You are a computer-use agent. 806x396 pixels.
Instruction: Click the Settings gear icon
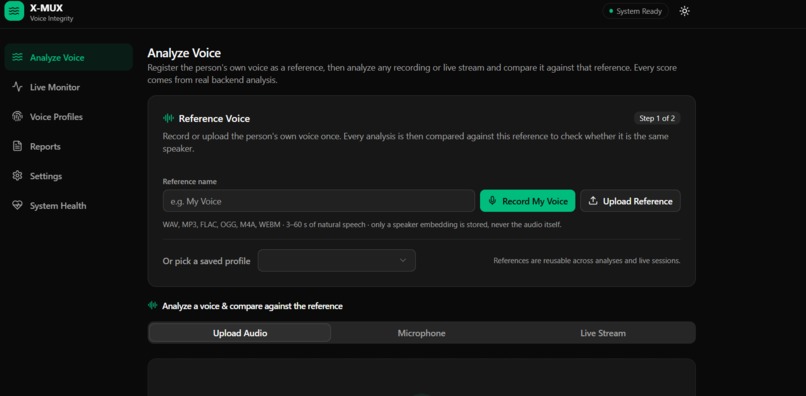(x=17, y=176)
